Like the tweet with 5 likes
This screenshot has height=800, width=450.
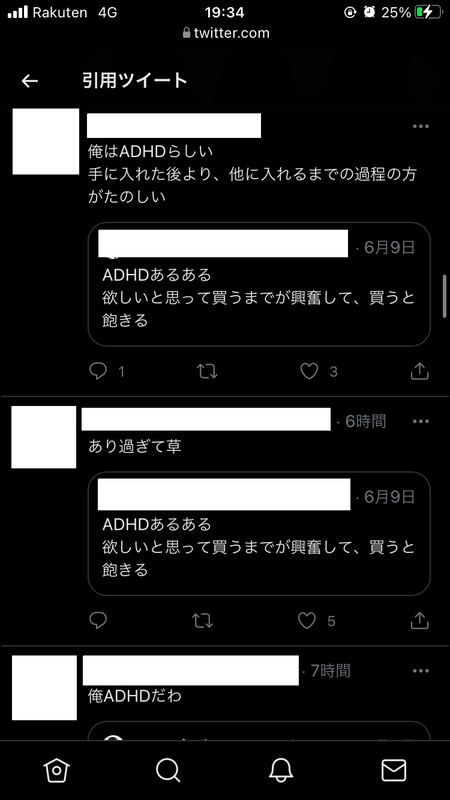click(x=307, y=620)
